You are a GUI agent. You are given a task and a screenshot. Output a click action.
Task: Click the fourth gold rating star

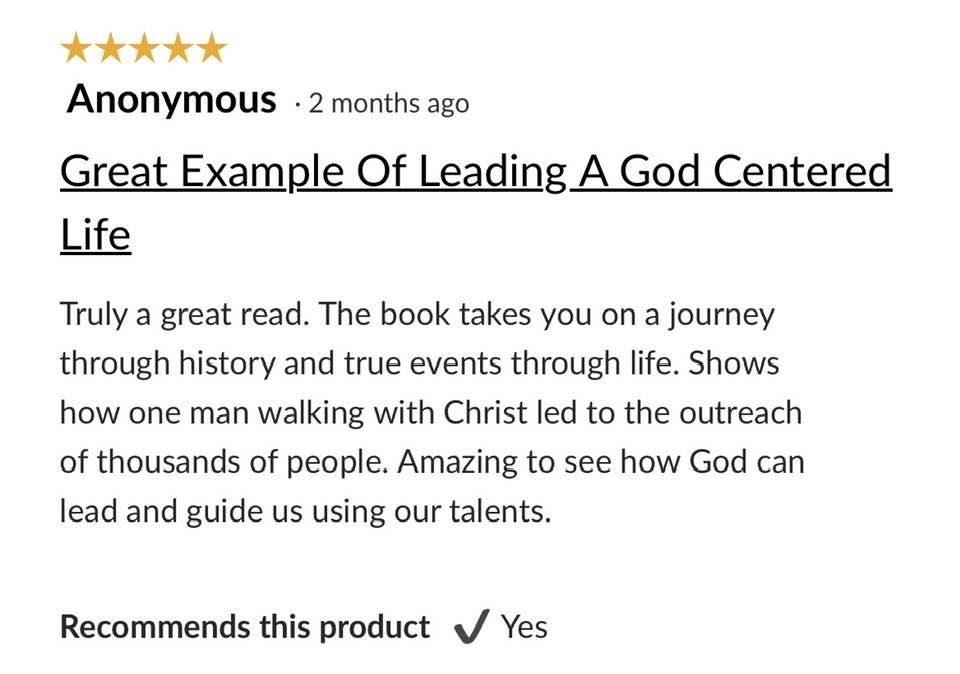(x=178, y=48)
